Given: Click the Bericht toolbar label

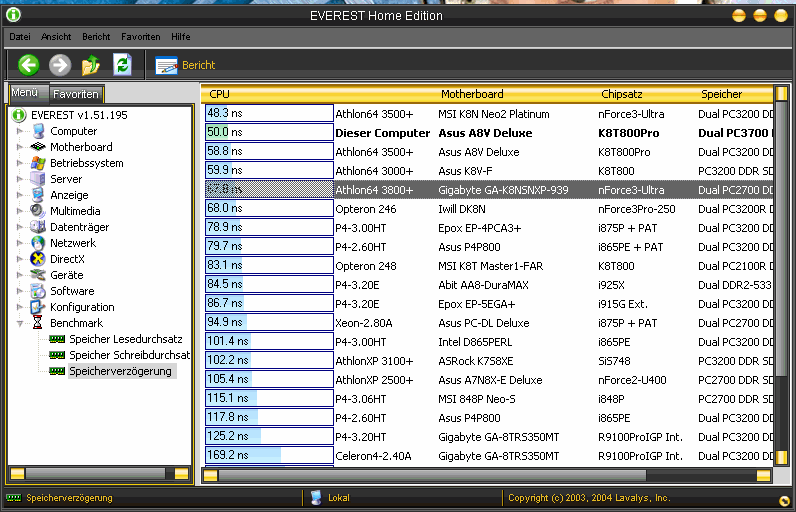Looking at the screenshot, I should point(198,65).
